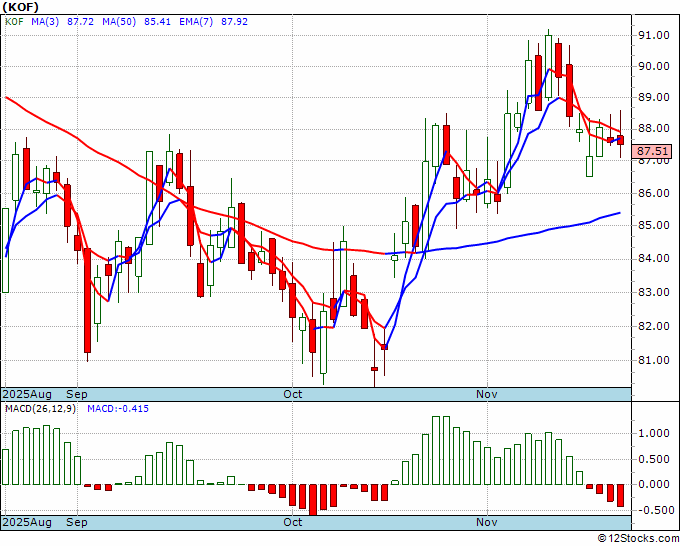This screenshot has height=546, width=680.
Task: Click the last red MACD histogram bar
Action: 621,495
